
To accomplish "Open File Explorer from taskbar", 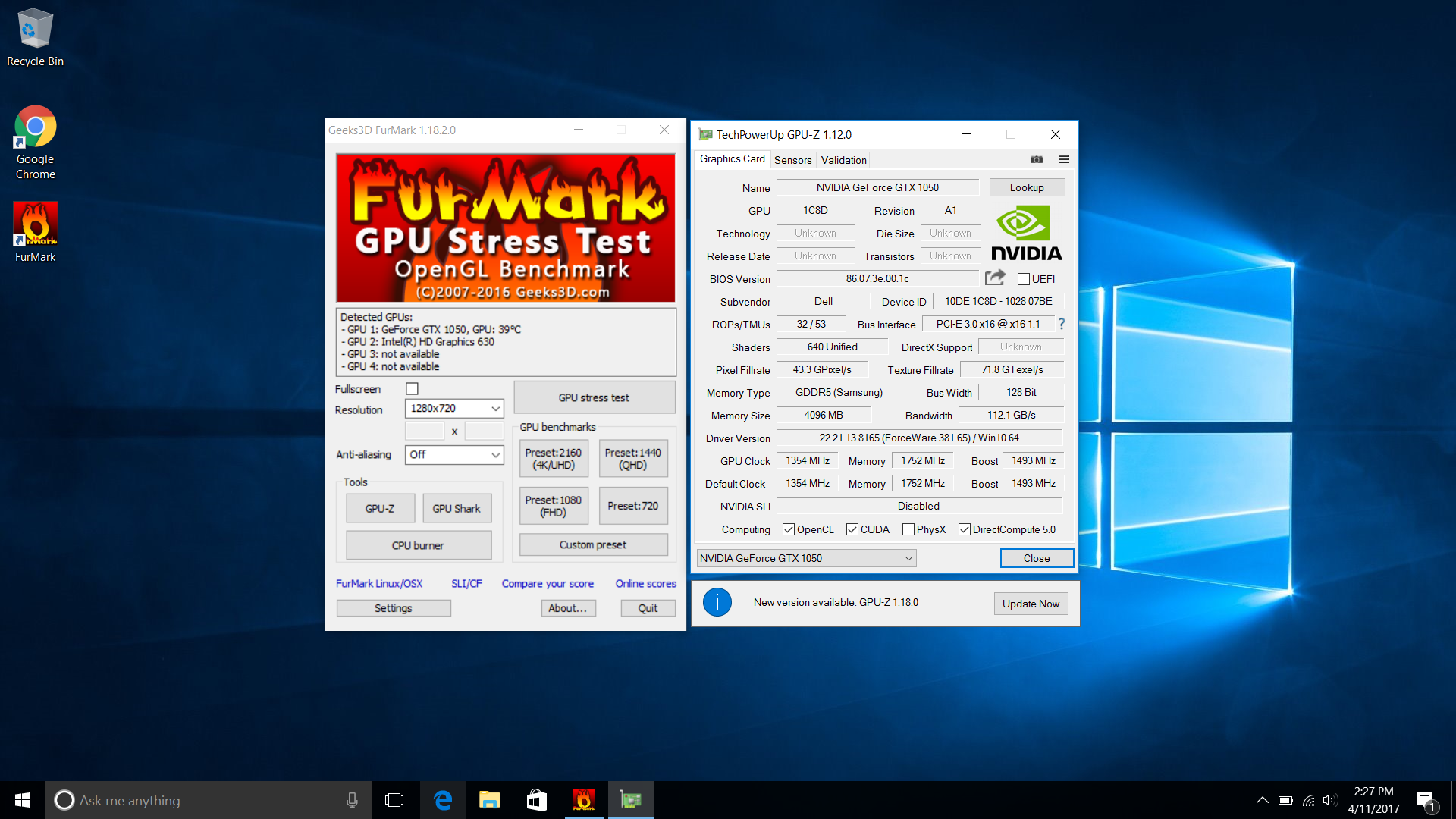I will pos(489,800).
